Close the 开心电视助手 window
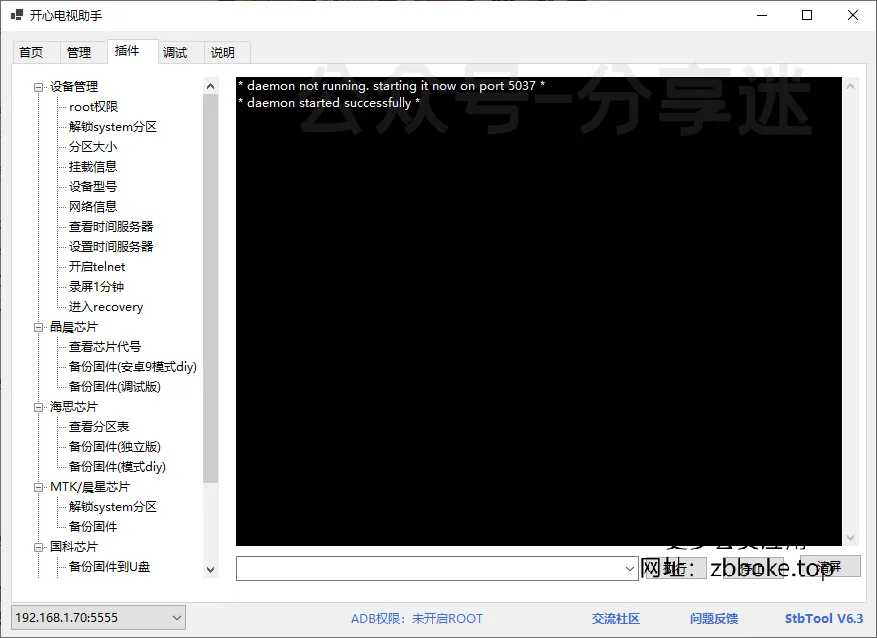877x638 pixels. (x=853, y=15)
